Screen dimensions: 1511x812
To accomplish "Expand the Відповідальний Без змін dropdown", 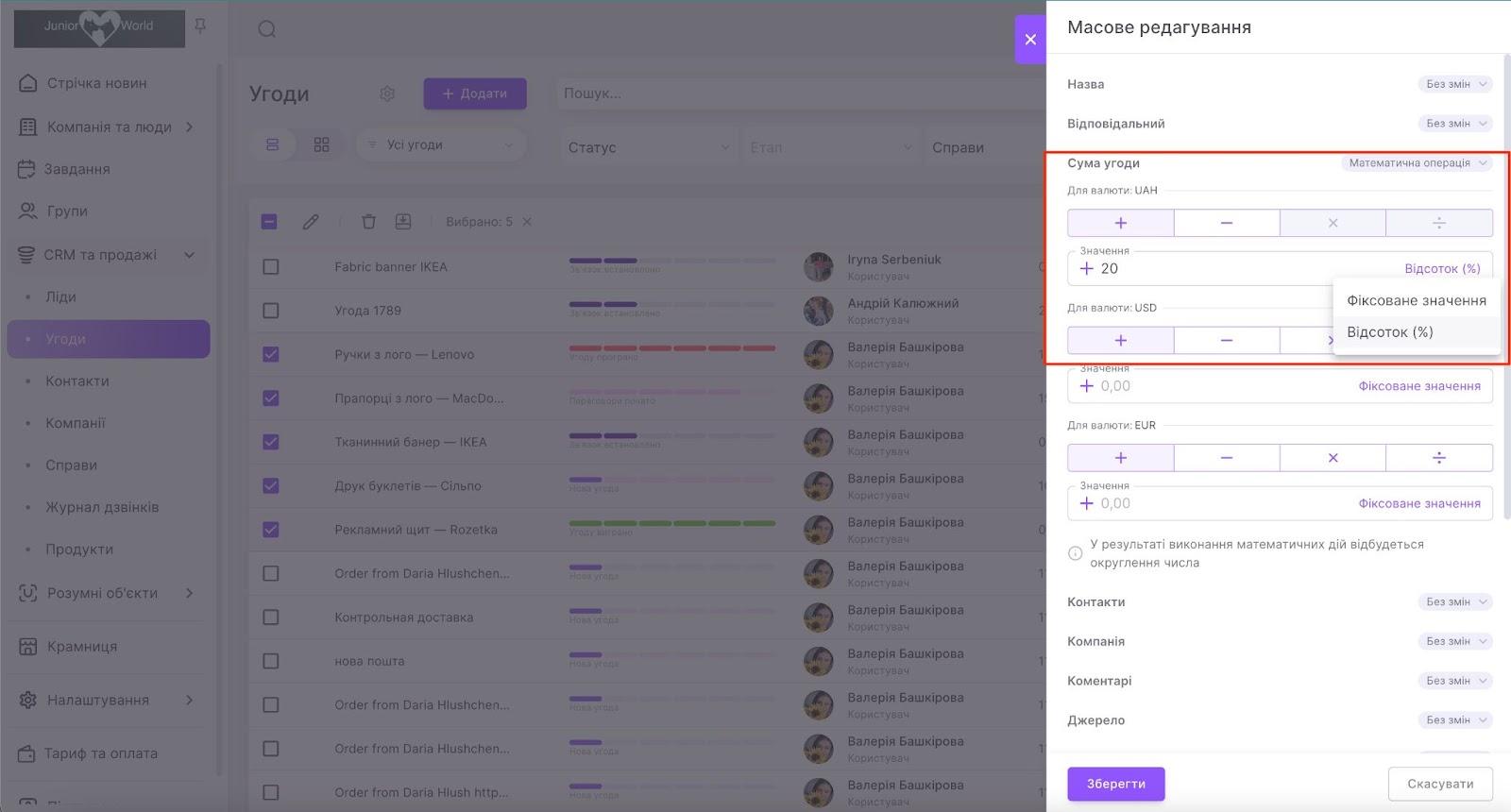I will coord(1454,124).
